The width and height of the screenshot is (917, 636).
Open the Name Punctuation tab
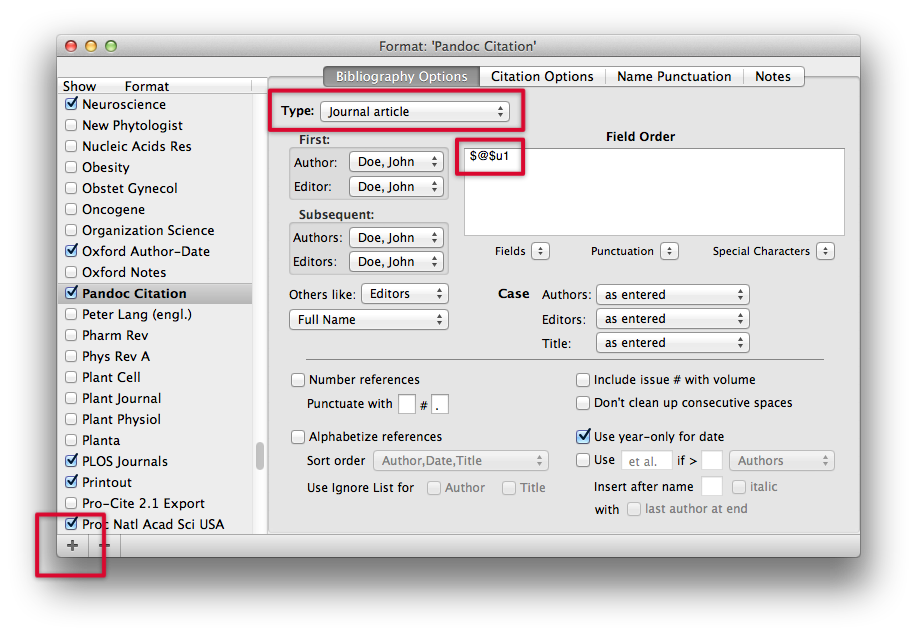point(673,76)
